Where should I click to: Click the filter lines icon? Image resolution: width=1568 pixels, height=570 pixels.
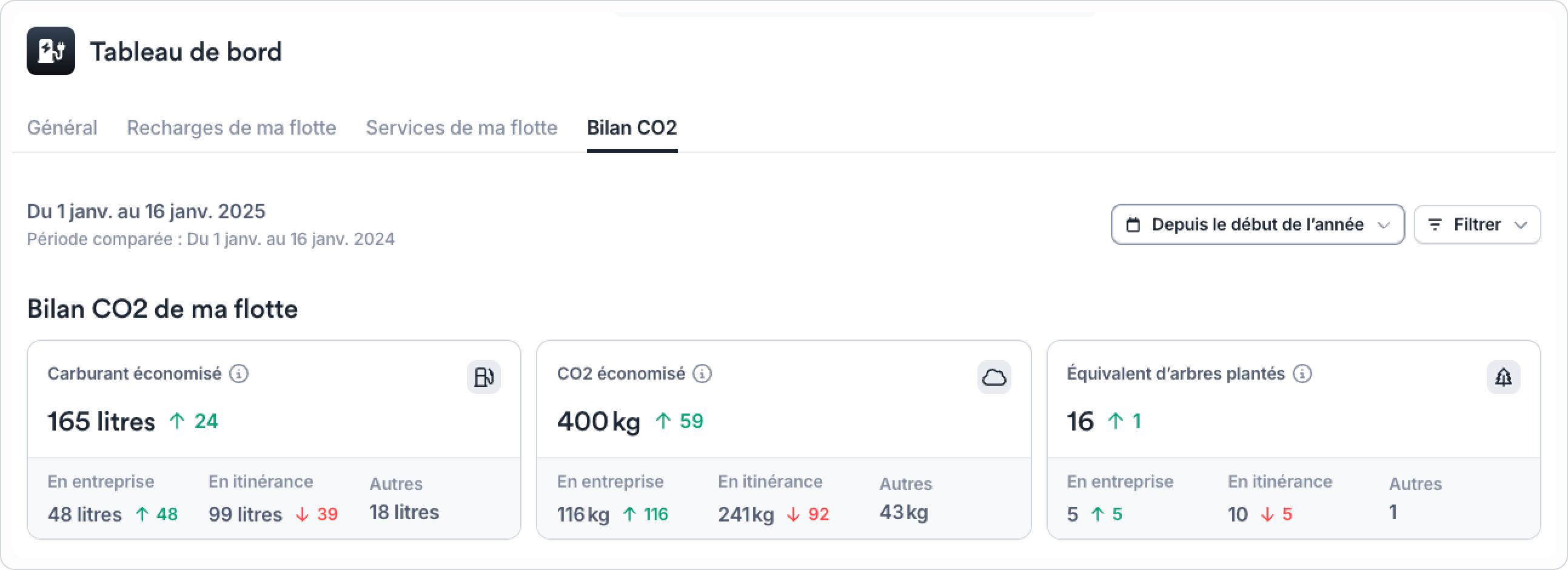click(x=1435, y=225)
